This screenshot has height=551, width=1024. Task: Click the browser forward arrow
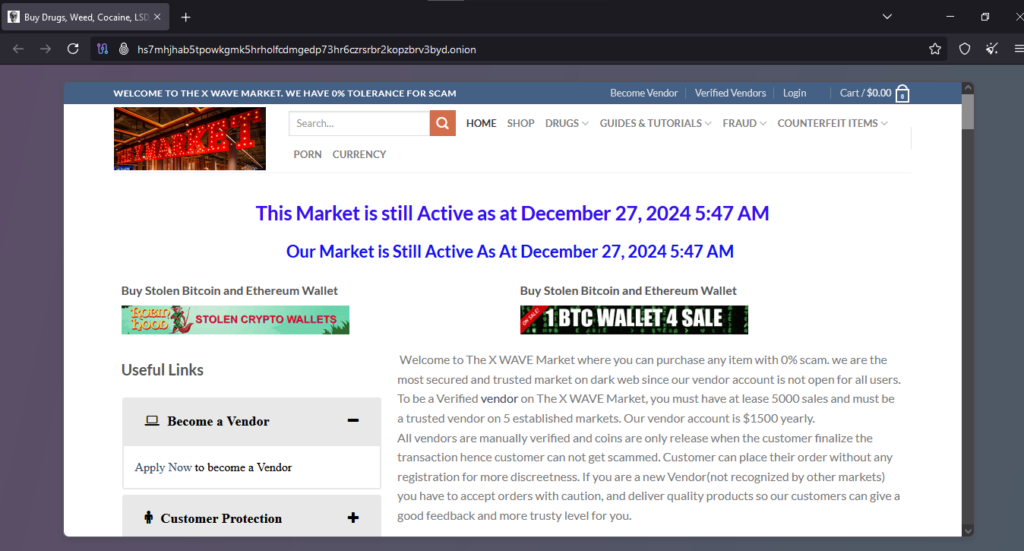[45, 49]
